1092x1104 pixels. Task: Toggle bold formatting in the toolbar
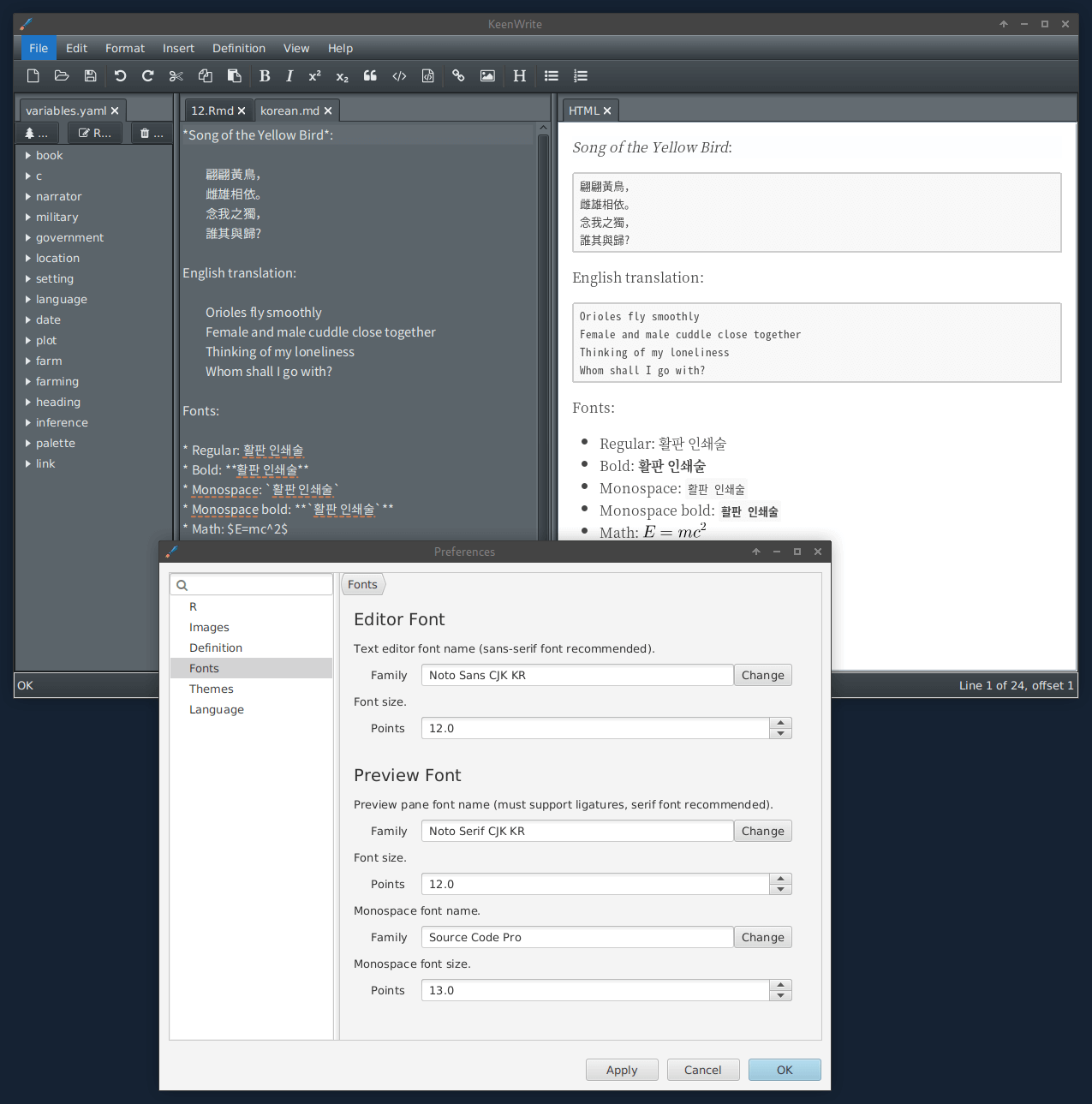pyautogui.click(x=265, y=76)
